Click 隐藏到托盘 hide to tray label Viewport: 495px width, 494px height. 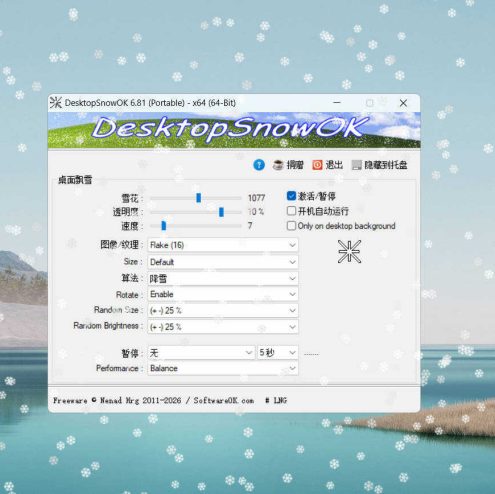386,165
